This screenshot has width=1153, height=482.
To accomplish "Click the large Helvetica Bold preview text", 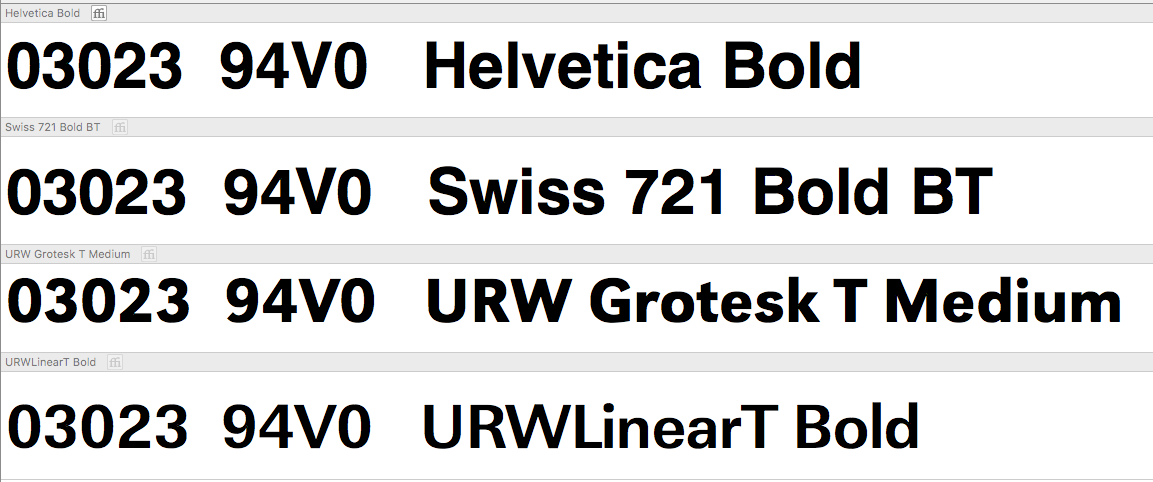I will 643,65.
